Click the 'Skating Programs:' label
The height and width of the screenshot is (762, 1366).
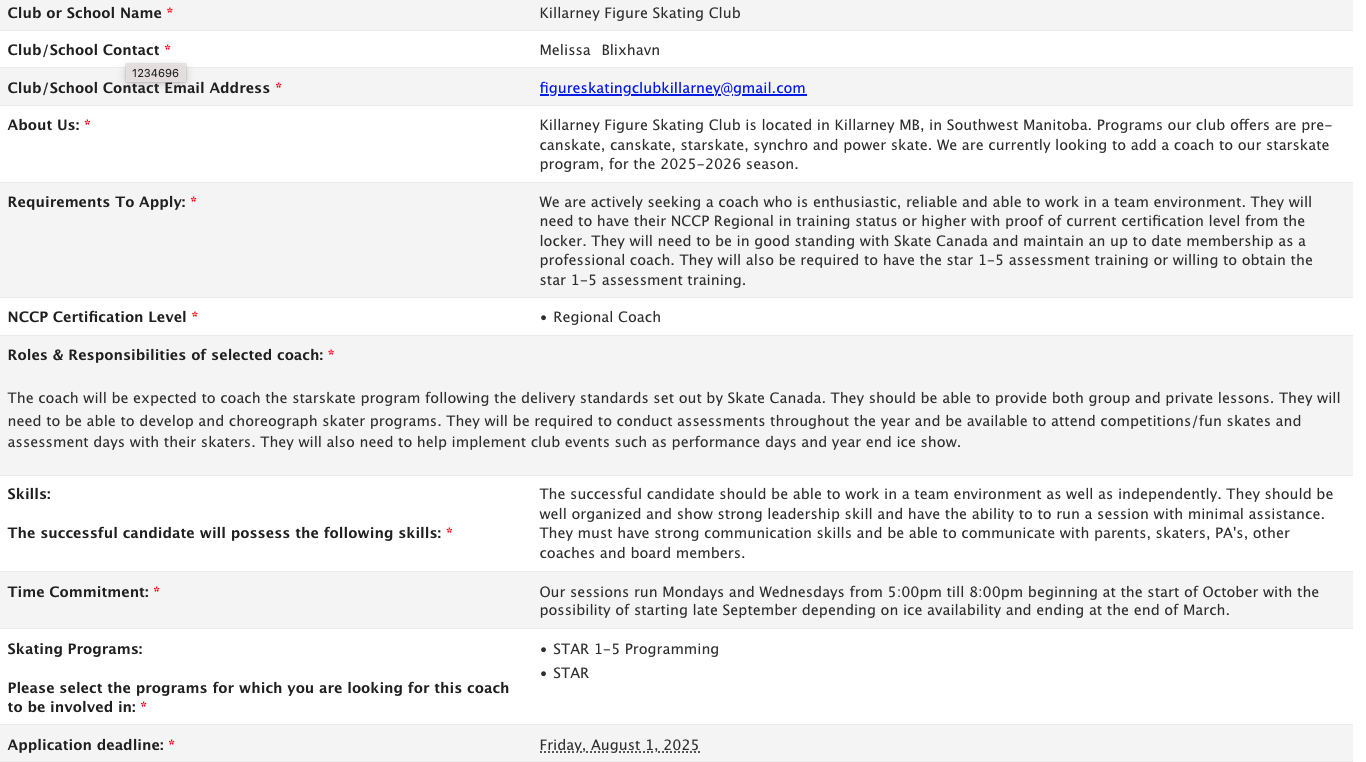coord(75,649)
